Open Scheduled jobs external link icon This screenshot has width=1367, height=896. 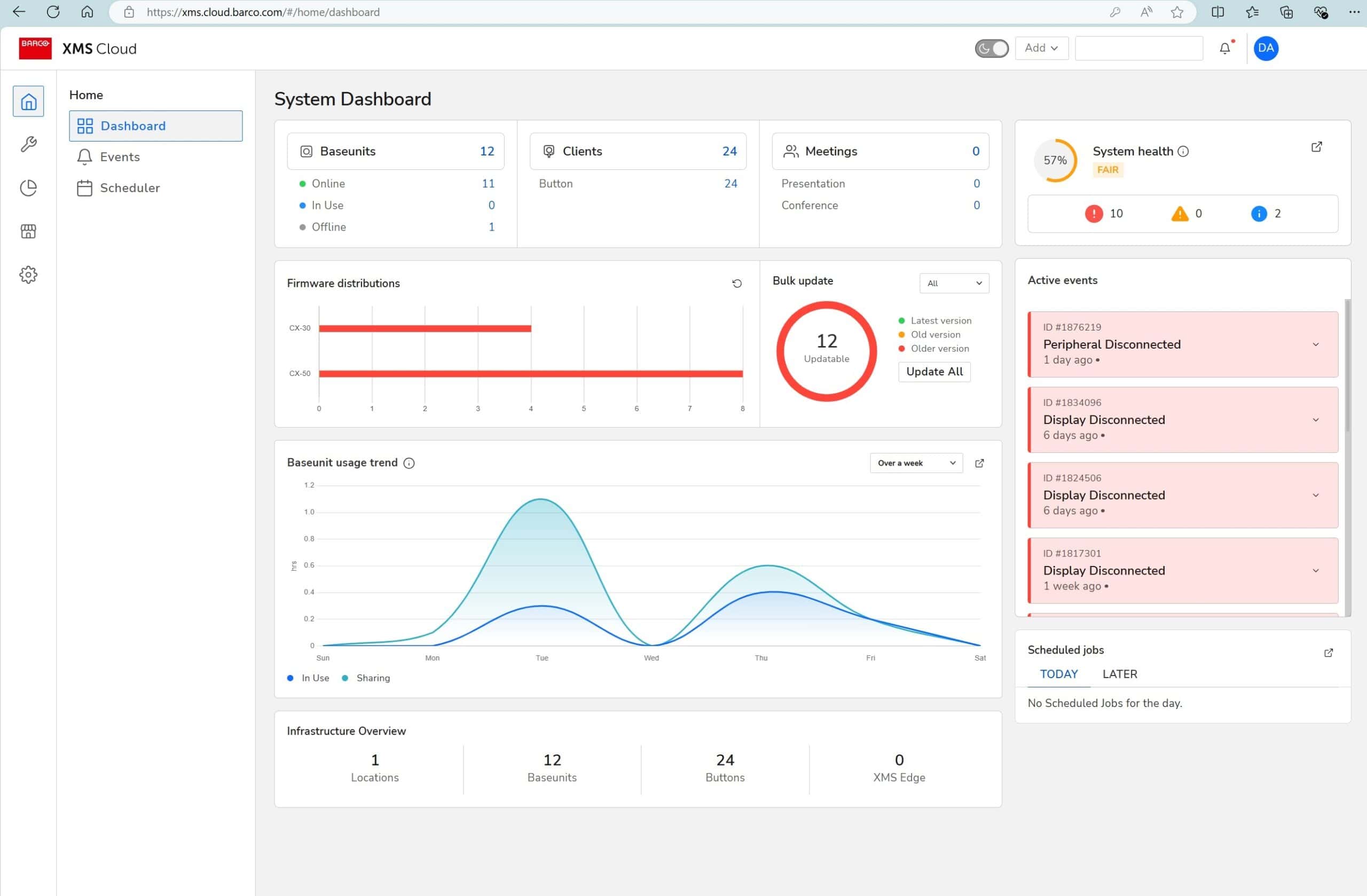click(x=1329, y=653)
